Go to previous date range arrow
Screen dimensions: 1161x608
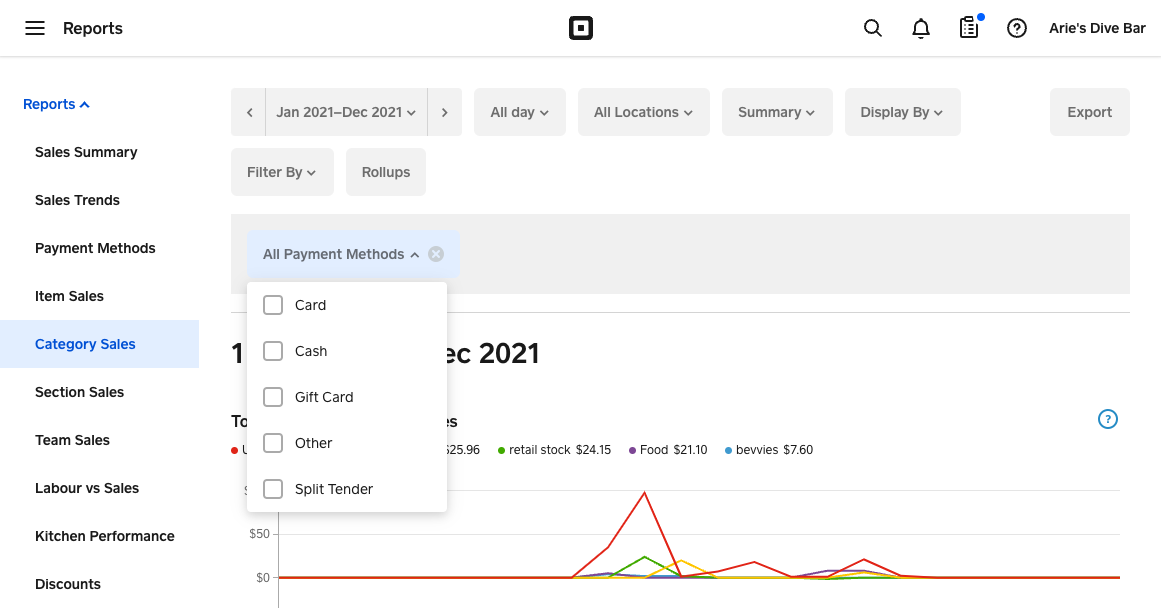pyautogui.click(x=249, y=112)
